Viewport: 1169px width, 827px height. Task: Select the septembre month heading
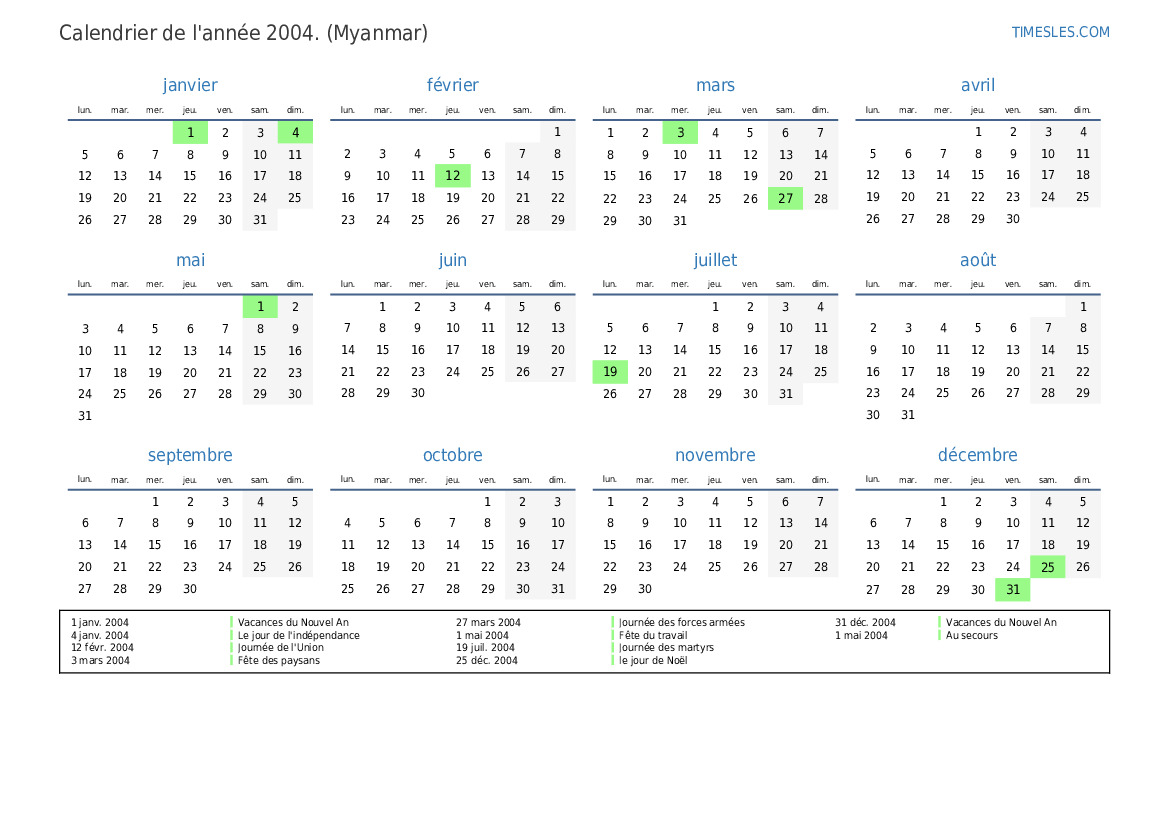tap(190, 455)
